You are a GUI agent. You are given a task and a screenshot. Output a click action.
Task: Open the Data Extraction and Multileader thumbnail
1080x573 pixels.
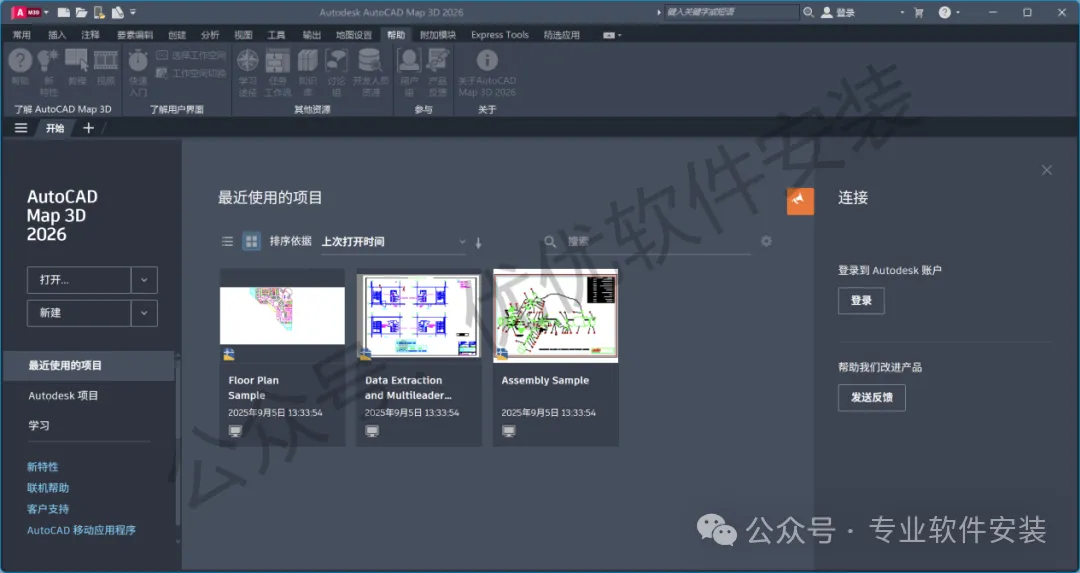[421, 316]
